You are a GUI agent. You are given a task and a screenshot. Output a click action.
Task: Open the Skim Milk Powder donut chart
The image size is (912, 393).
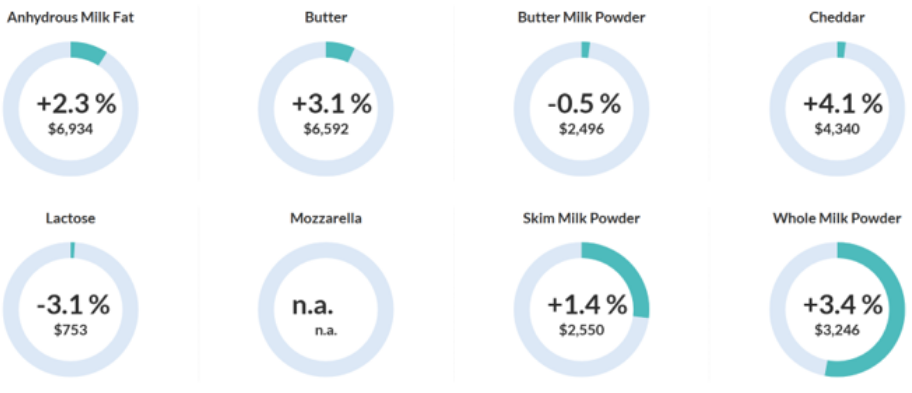(581, 310)
